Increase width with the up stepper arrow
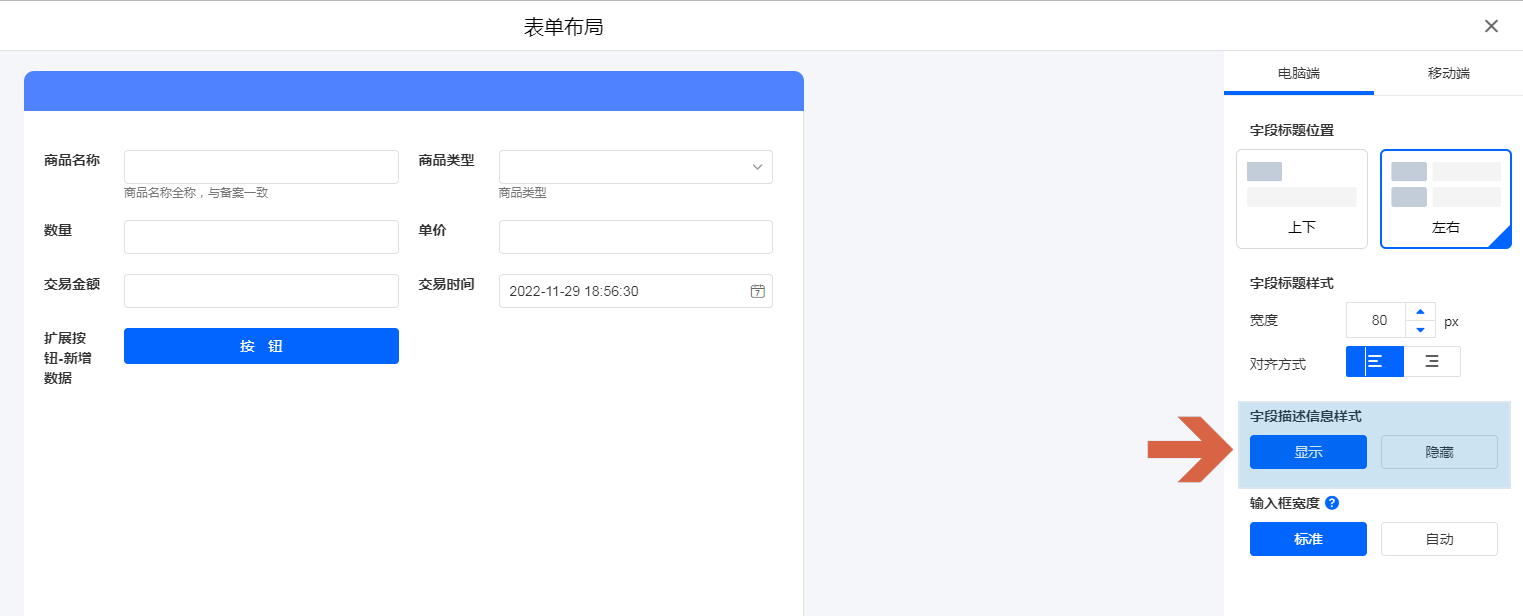This screenshot has height=616, width=1523. tap(1420, 311)
